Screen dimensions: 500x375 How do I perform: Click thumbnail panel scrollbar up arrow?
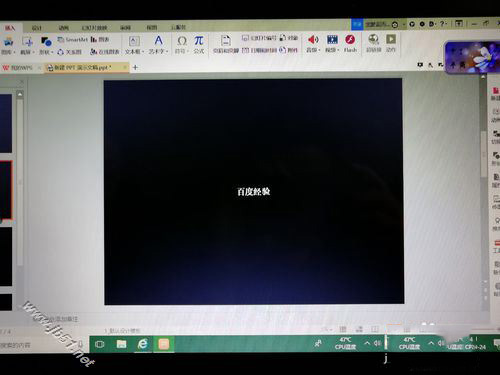(x=20, y=95)
